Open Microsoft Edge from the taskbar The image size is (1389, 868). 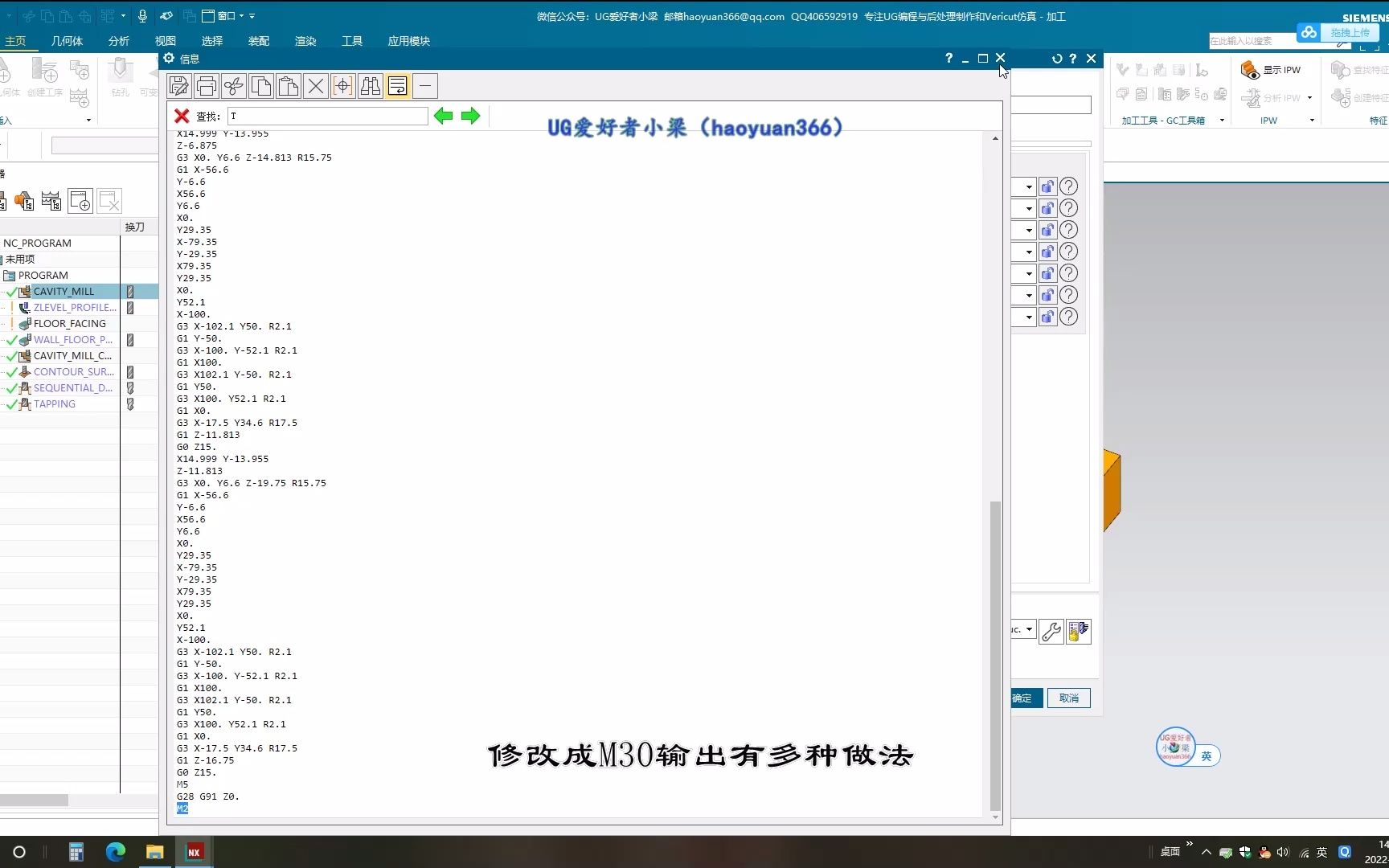pos(116,852)
